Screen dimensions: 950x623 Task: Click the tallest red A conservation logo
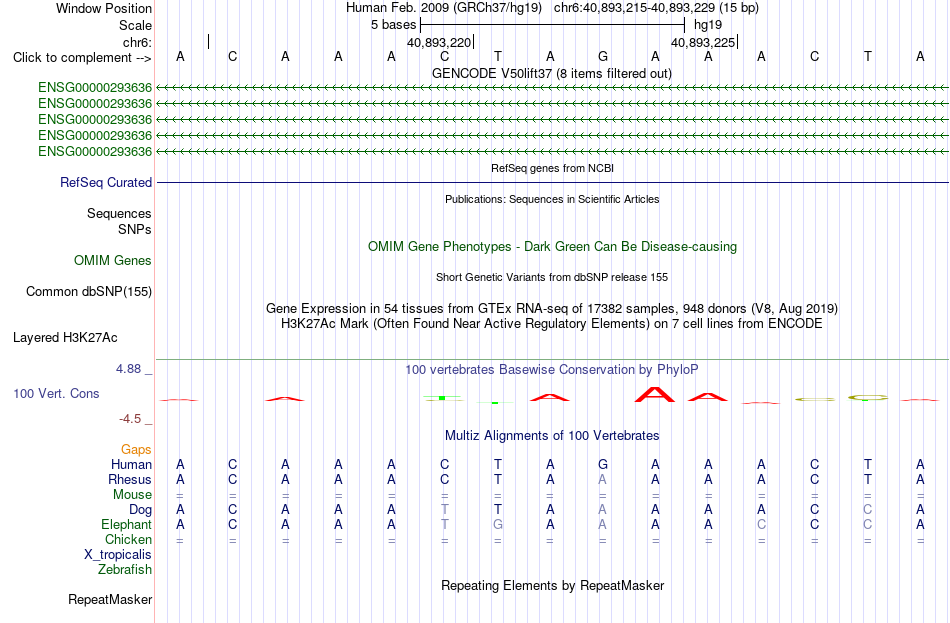coord(655,395)
